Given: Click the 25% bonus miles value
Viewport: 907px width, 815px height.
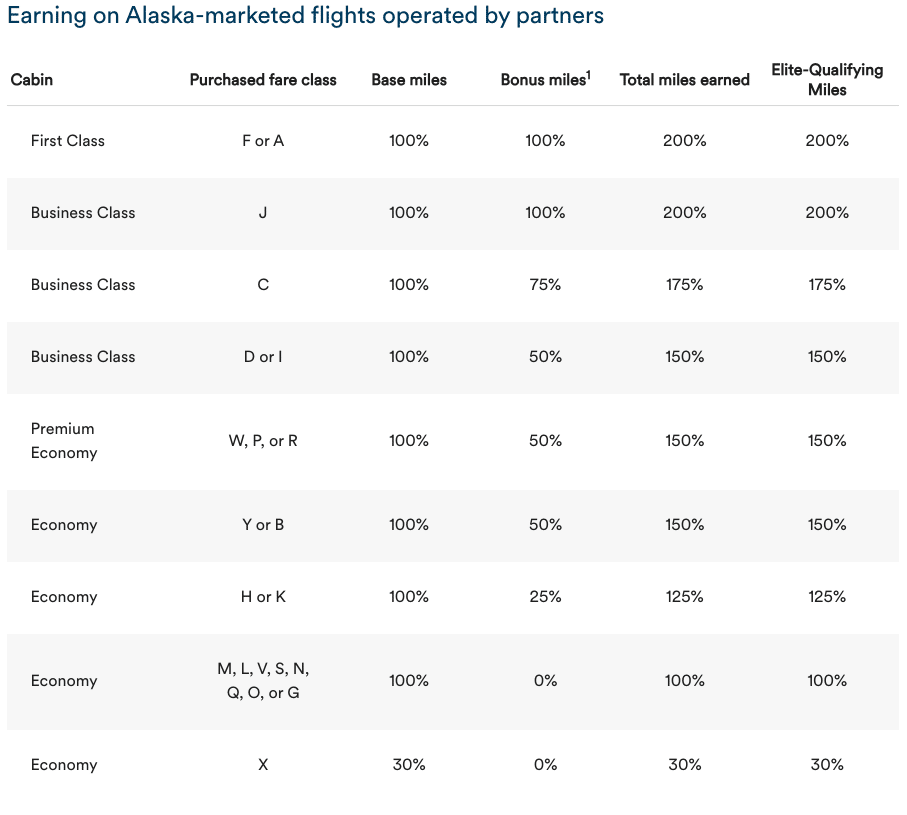Looking at the screenshot, I should point(545,597).
